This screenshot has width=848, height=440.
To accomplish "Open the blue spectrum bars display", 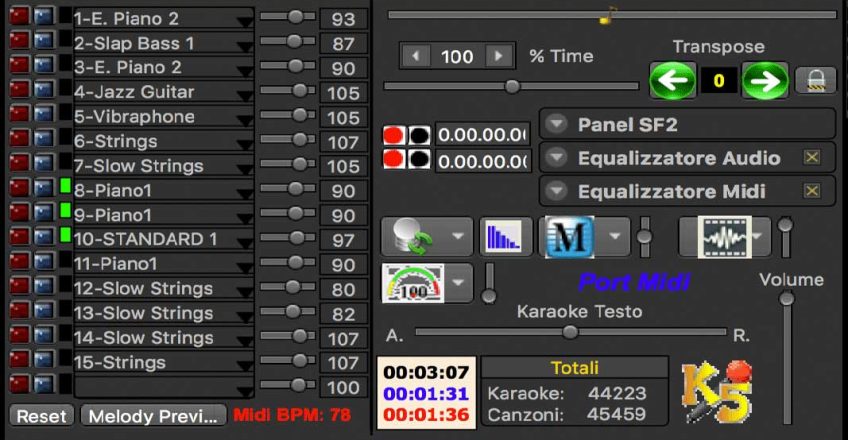I will [506, 237].
